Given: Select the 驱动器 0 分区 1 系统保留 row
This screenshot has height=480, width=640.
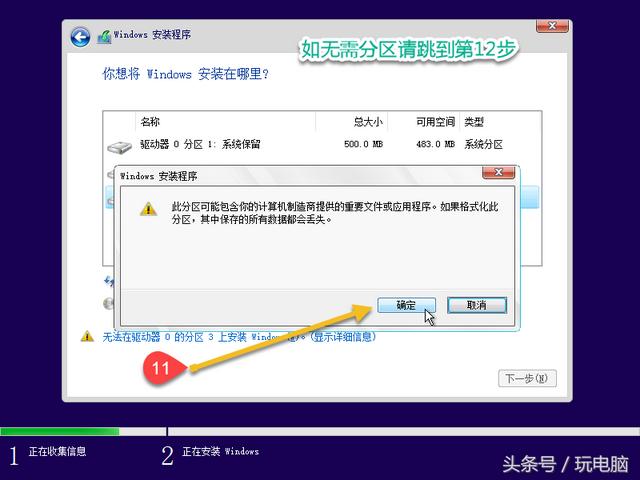Looking at the screenshot, I should 300,145.
